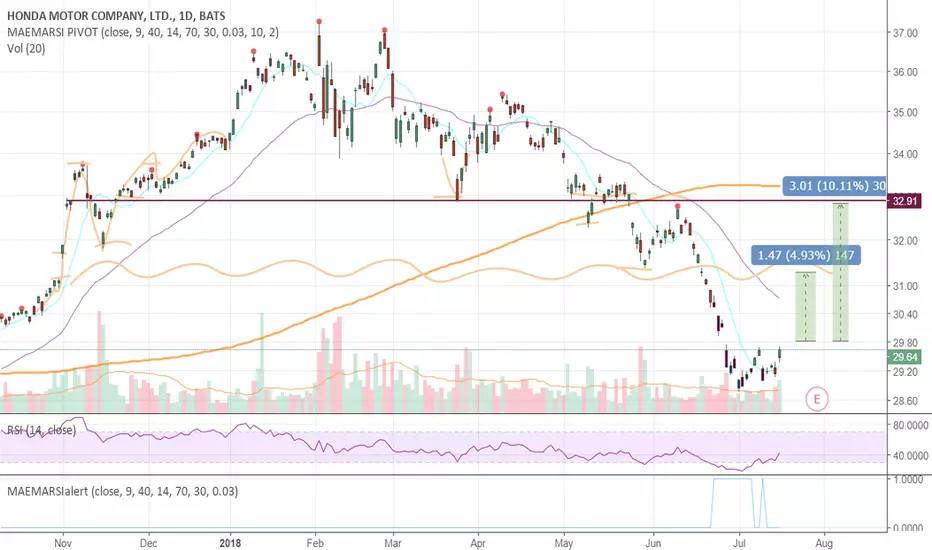Viewport: 932px width, 550px height.
Task: Click the 32.00 price axis value
Action: click(x=906, y=241)
